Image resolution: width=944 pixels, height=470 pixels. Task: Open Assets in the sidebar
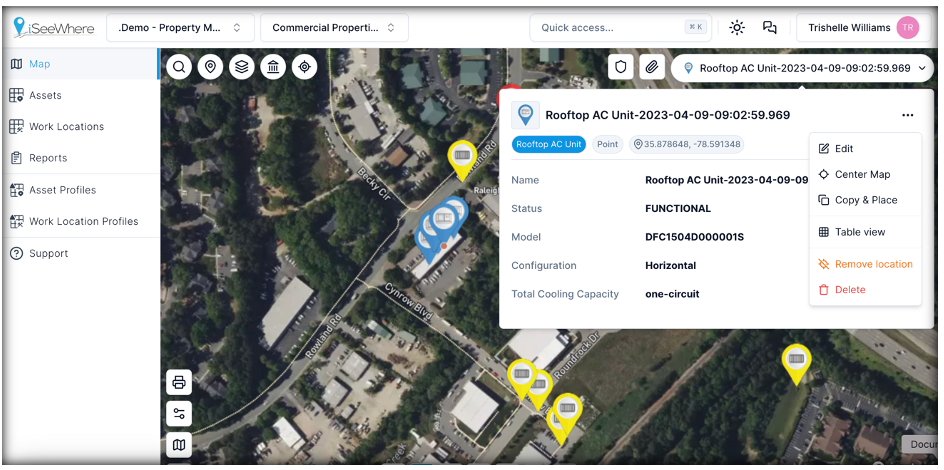(x=79, y=95)
